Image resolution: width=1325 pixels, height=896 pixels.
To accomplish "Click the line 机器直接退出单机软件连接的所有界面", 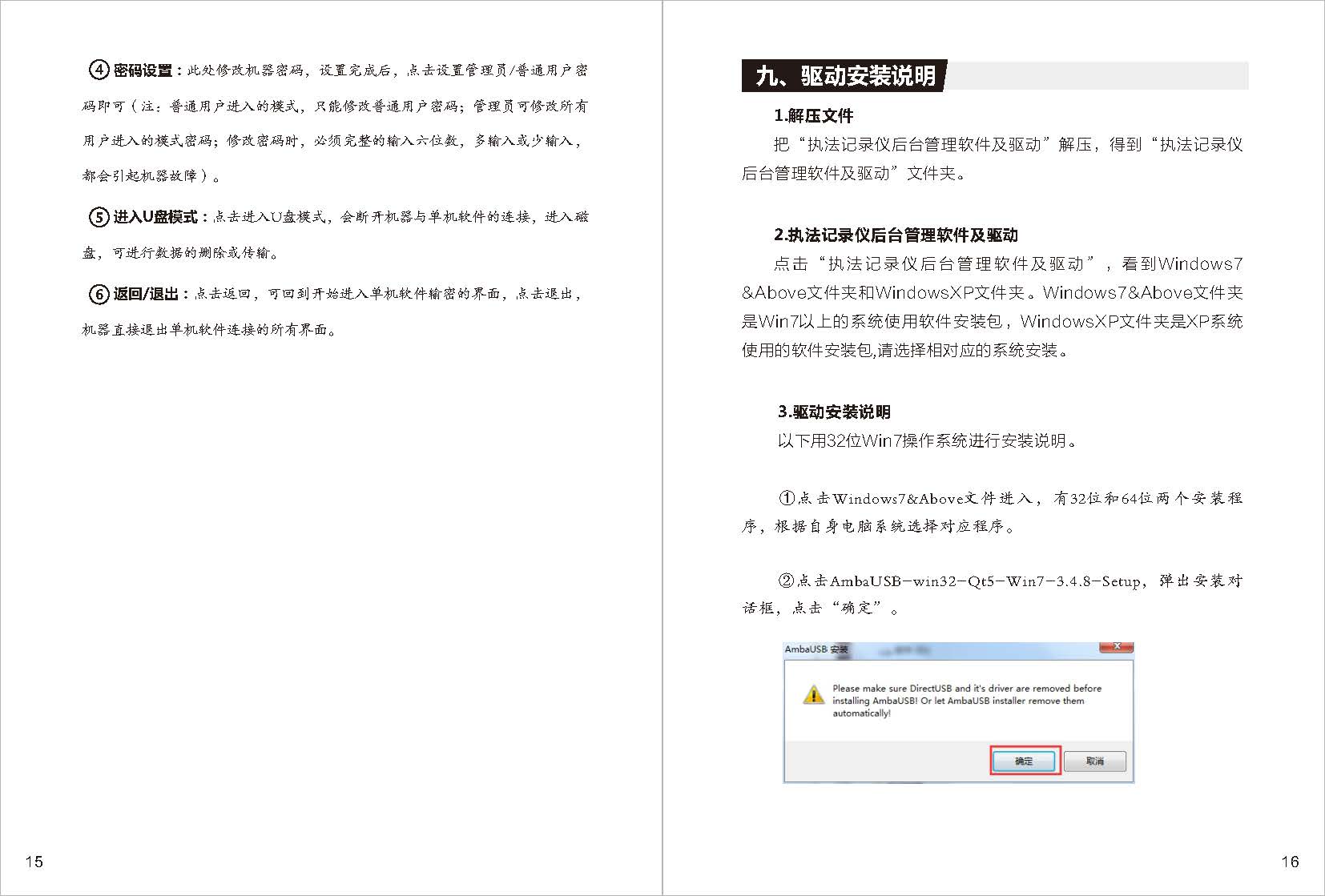I will 209,329.
